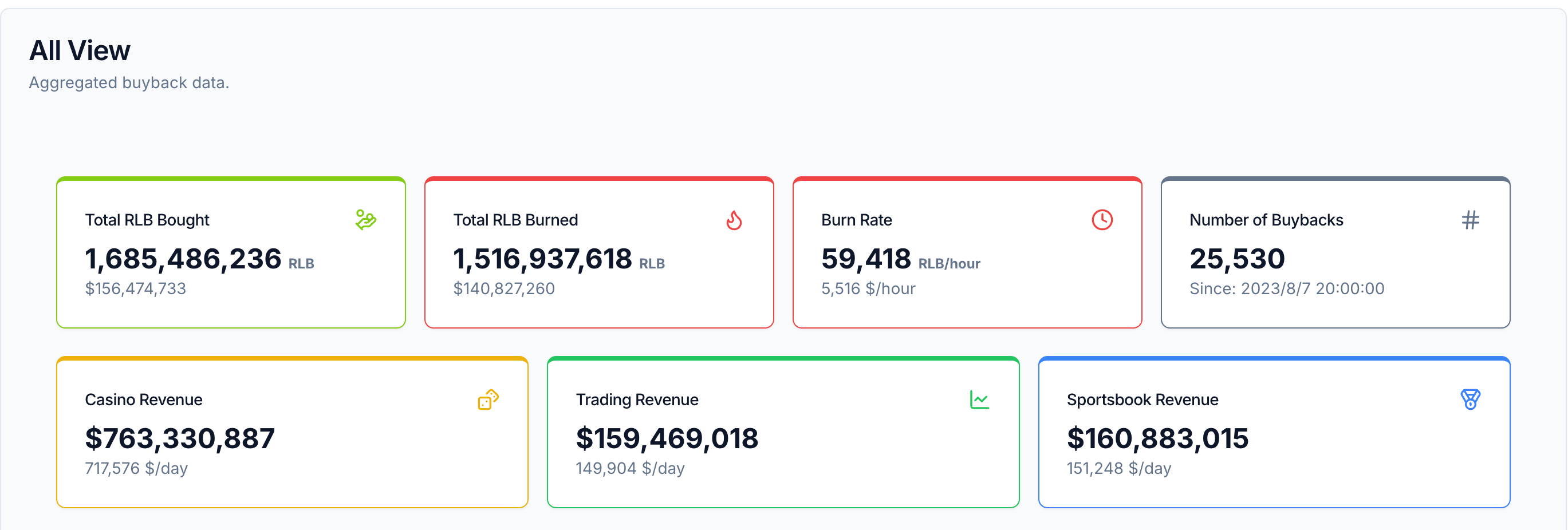Click the $159,469,018 trading revenue figure
Image resolution: width=1568 pixels, height=530 pixels.
click(667, 439)
